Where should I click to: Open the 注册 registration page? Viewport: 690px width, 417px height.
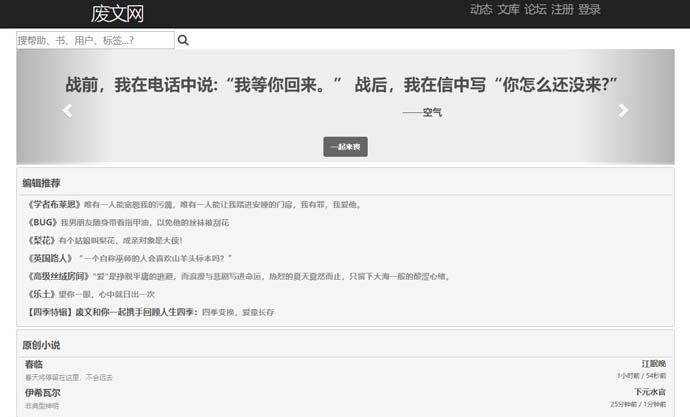tap(562, 10)
